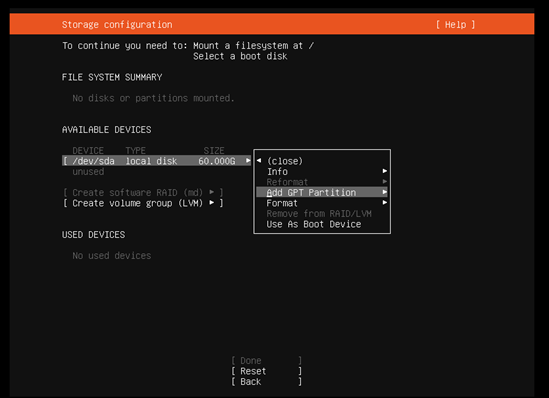Click the SIZE column header
The width and height of the screenshot is (549, 398).
(214, 151)
